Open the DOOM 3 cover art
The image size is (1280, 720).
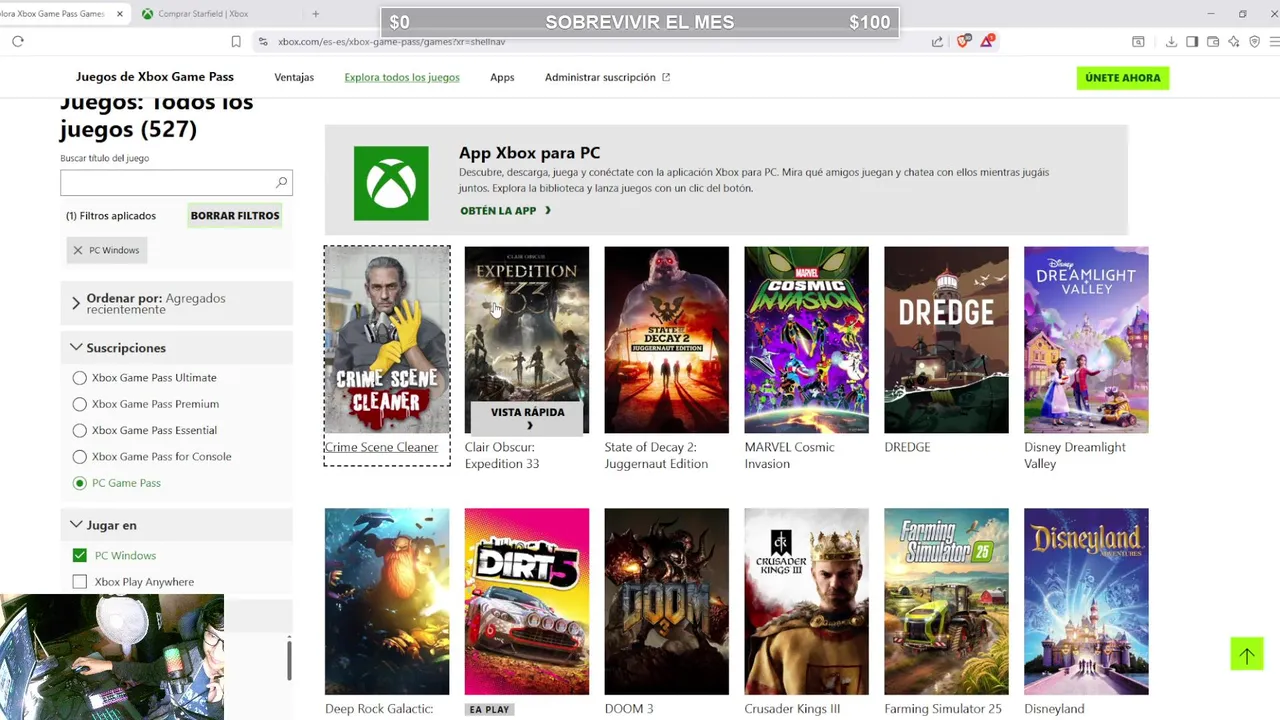point(667,601)
